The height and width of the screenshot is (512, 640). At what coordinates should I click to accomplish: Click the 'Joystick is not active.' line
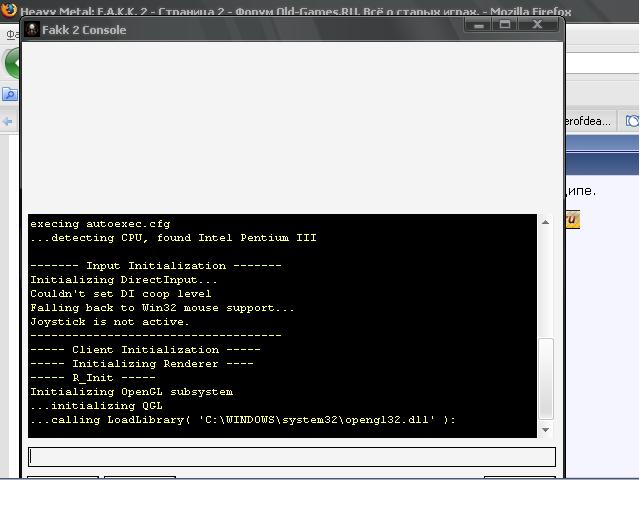[x=110, y=322]
